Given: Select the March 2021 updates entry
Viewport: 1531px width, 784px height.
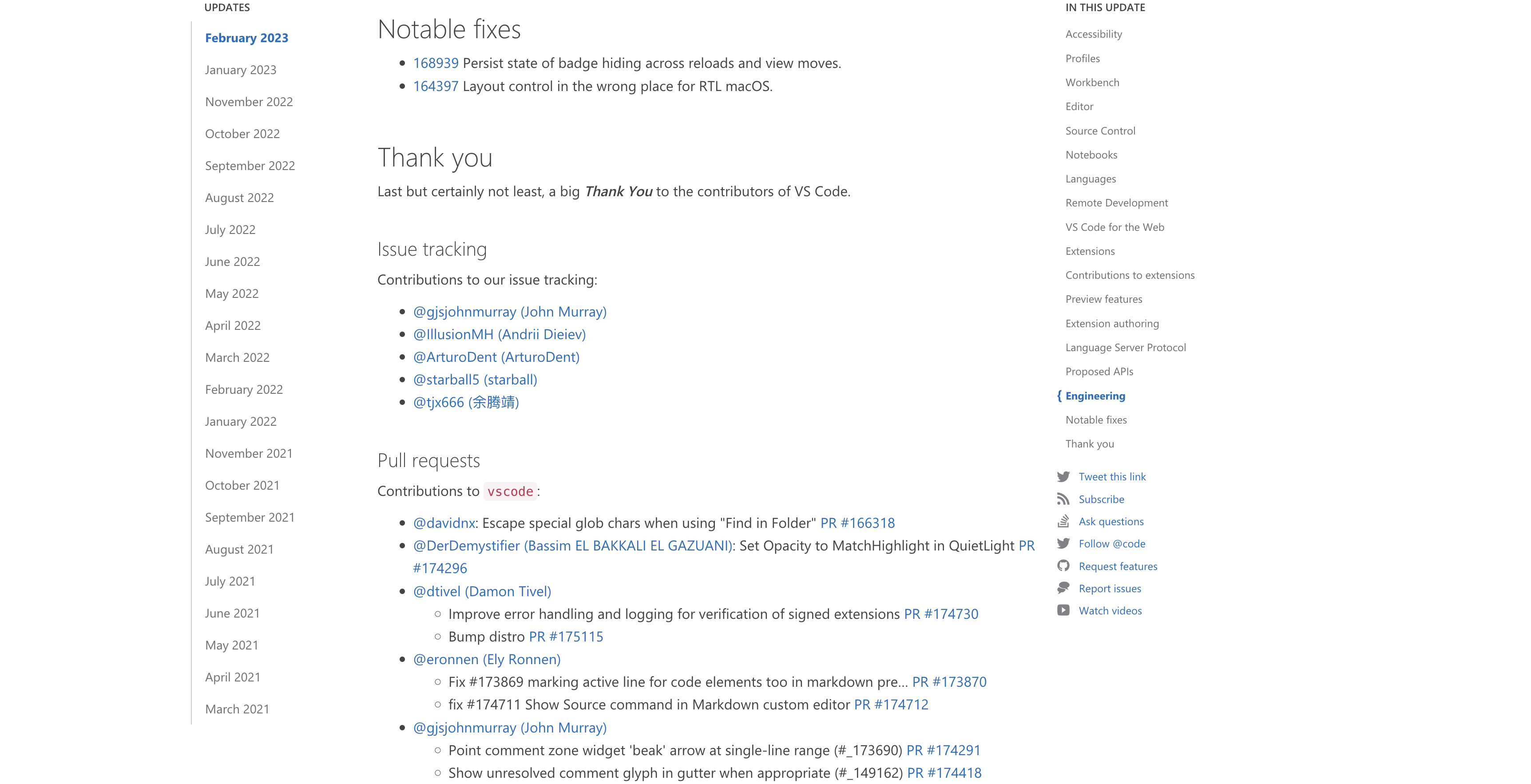Looking at the screenshot, I should (x=237, y=709).
